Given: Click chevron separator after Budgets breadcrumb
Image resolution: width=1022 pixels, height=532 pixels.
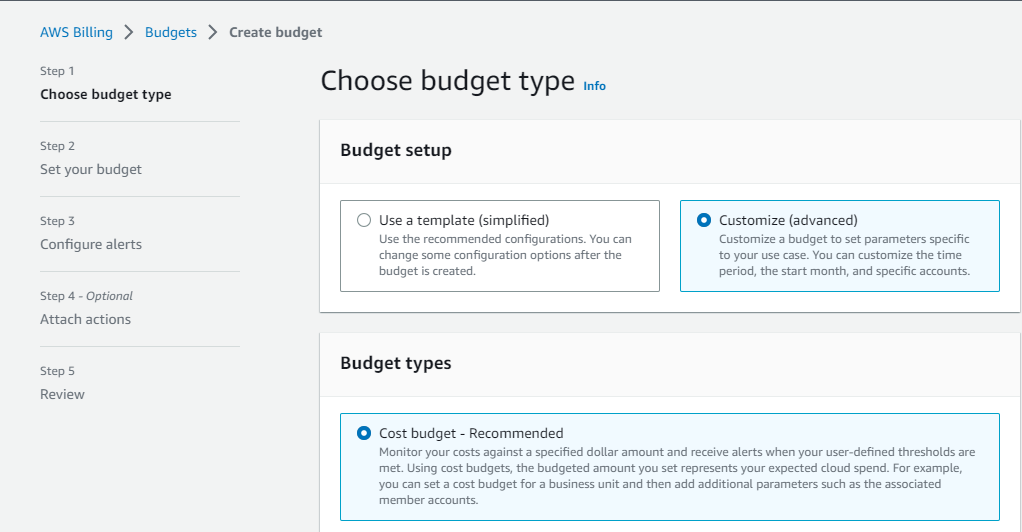Looking at the screenshot, I should point(213,32).
